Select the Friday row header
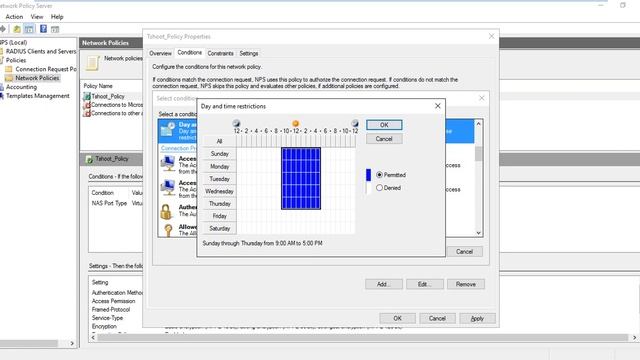Viewport: 640px width, 360px height. point(220,216)
